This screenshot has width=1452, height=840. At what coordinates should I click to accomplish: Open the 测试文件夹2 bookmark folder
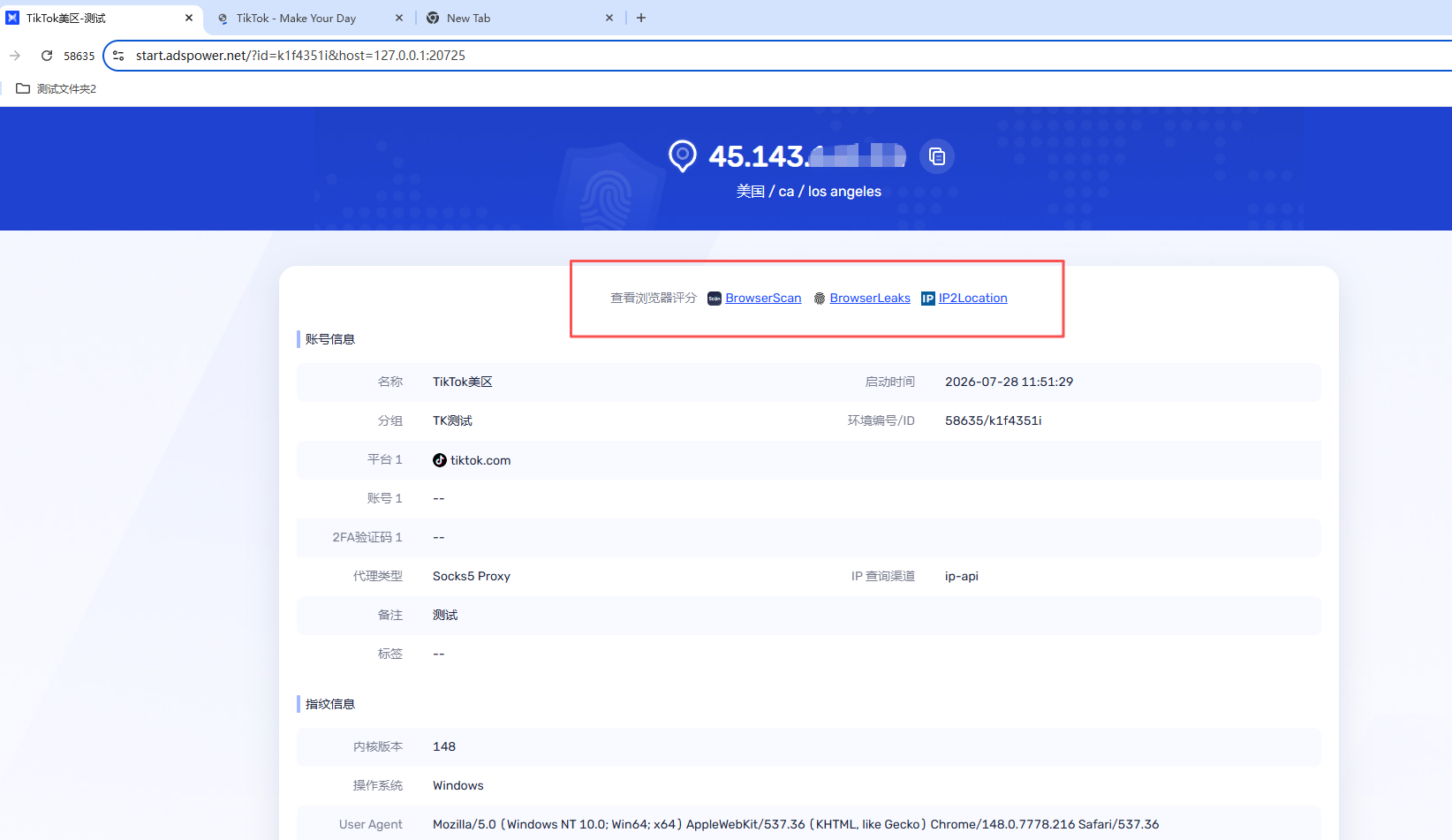pos(57,88)
